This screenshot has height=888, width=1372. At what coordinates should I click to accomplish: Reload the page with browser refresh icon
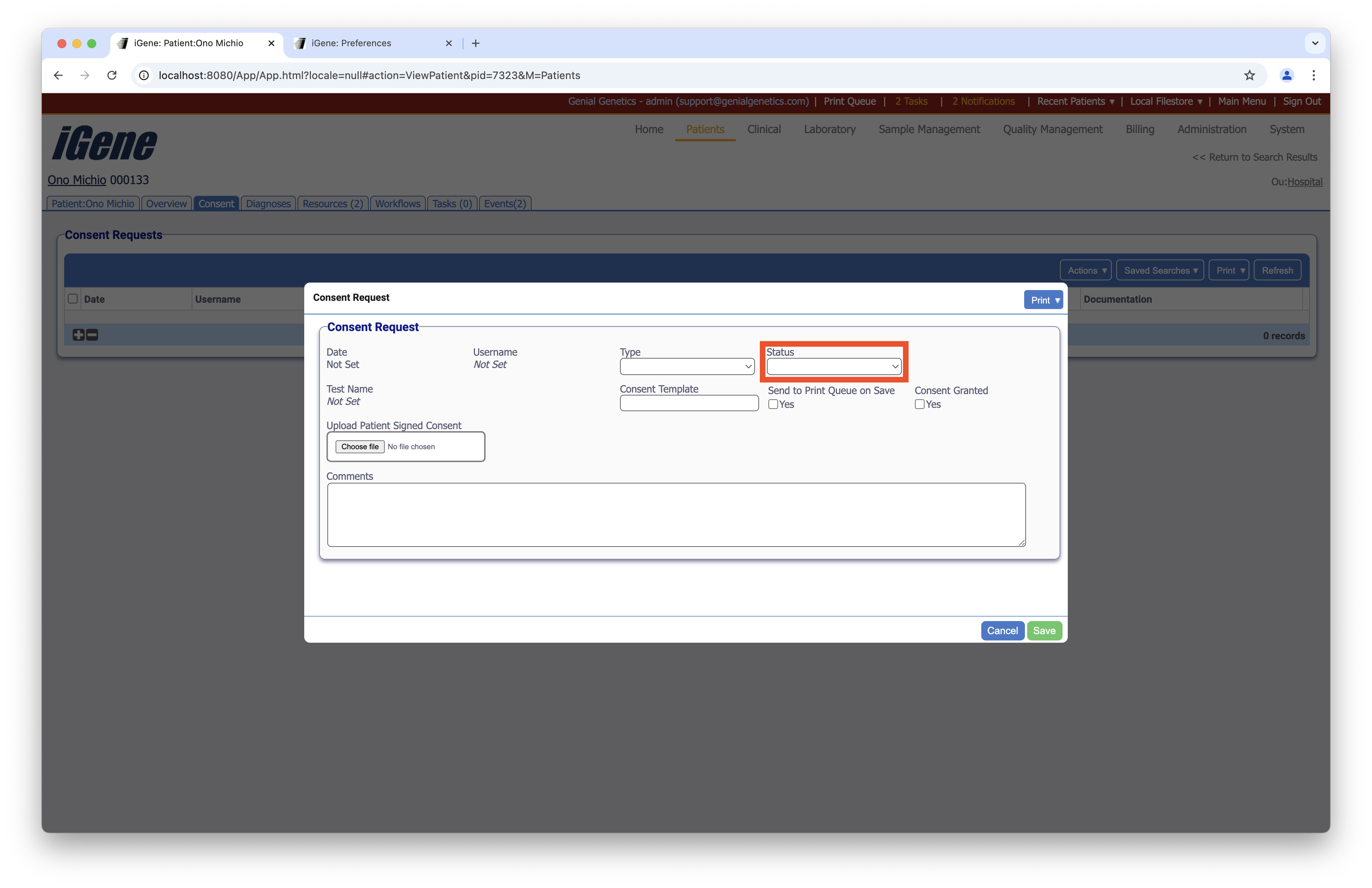click(112, 75)
